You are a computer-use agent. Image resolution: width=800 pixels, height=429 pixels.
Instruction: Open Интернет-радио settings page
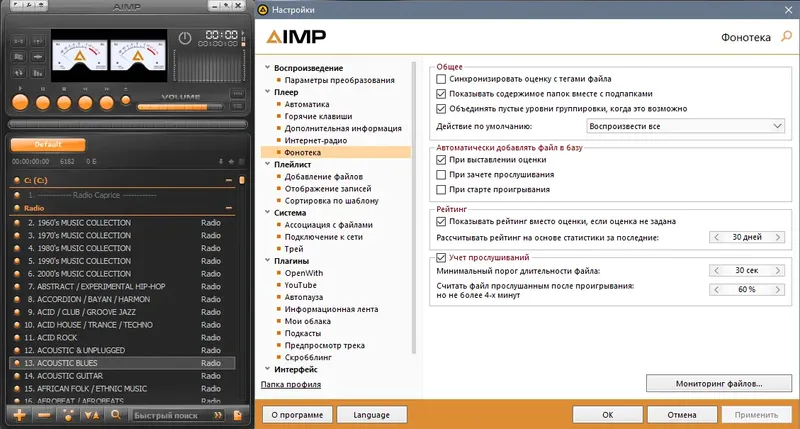(x=316, y=140)
